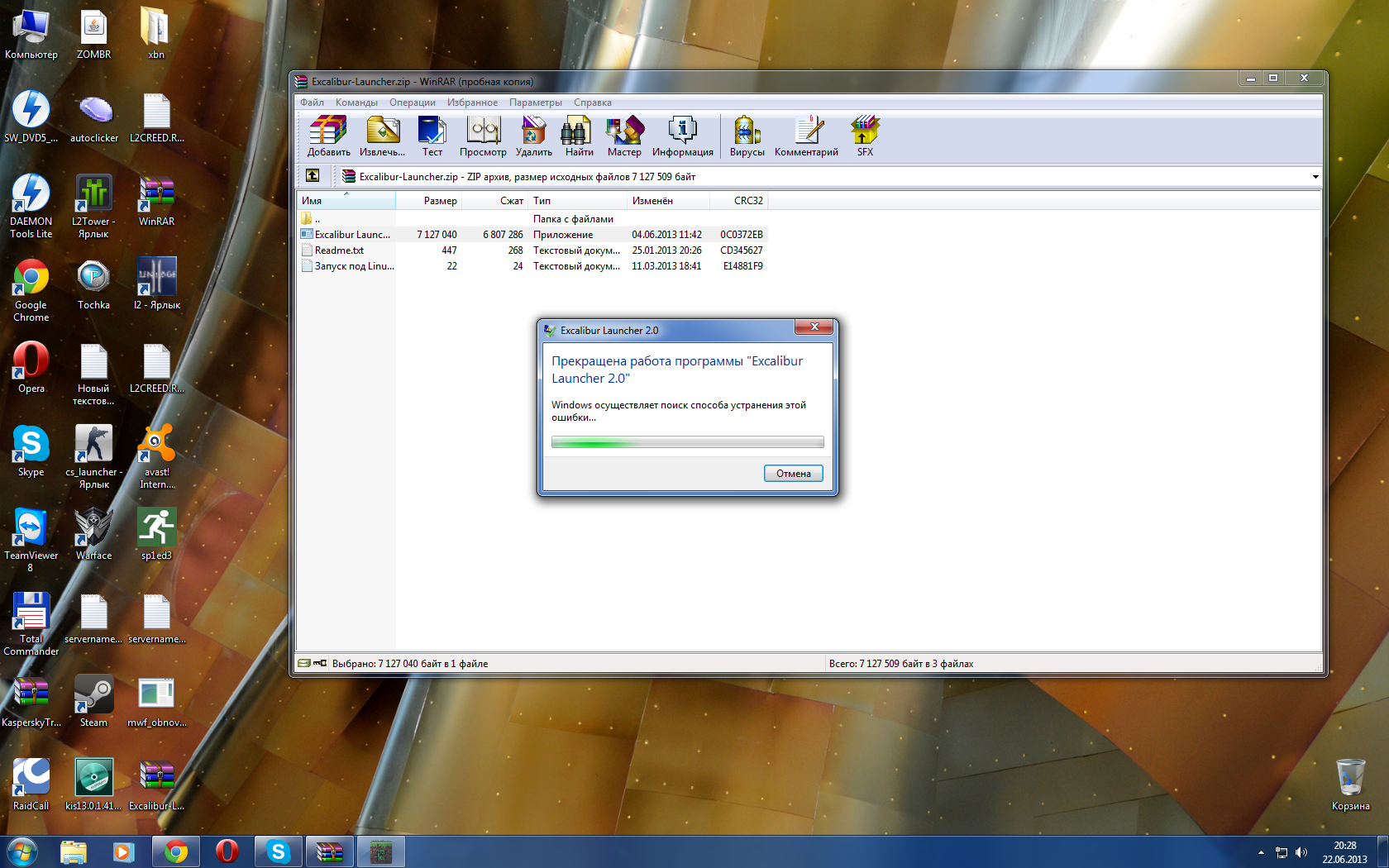Select the Total Commander desktop icon
The image size is (1389, 868).
coord(31,624)
